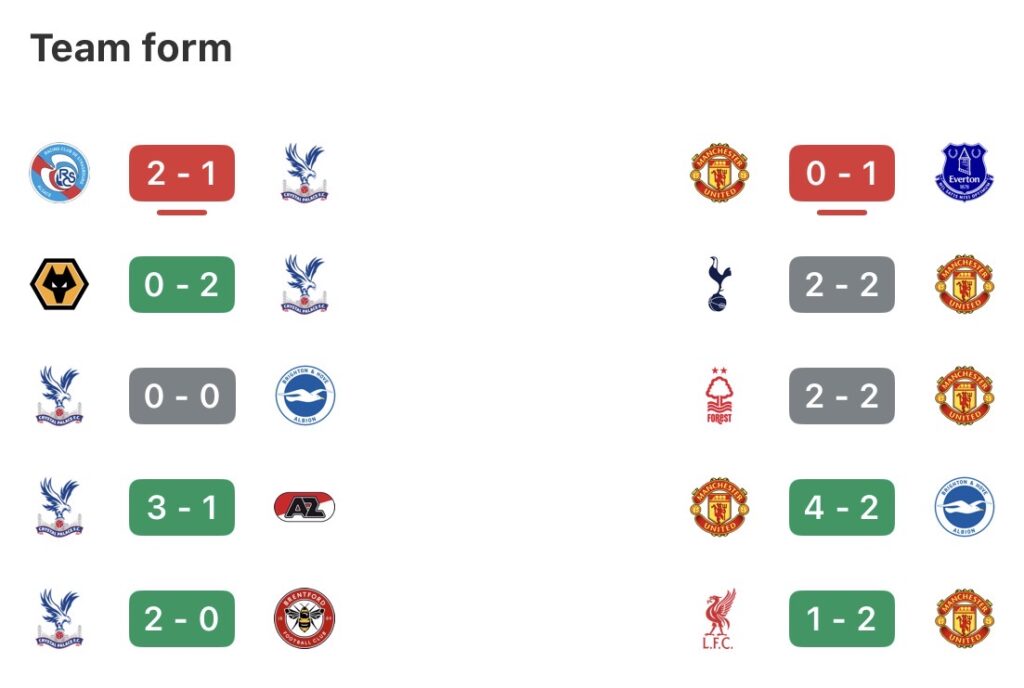Select the Everton club crest
This screenshot has height=688, width=1024.
tap(964, 173)
